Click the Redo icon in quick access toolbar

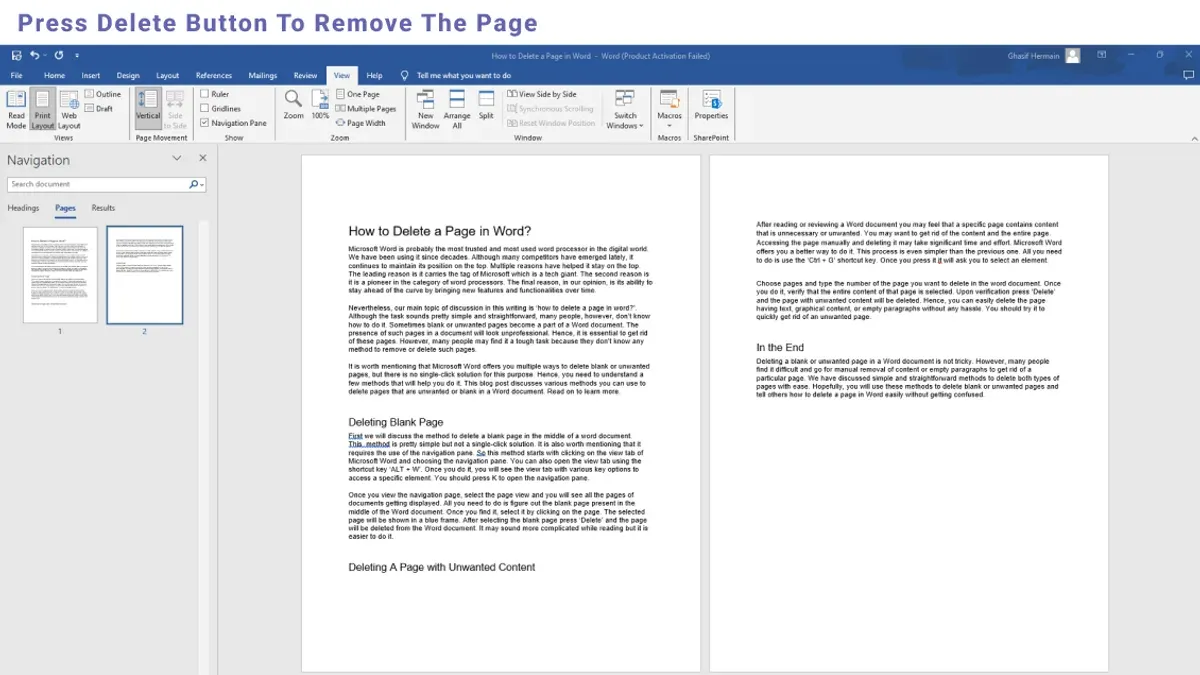59,56
